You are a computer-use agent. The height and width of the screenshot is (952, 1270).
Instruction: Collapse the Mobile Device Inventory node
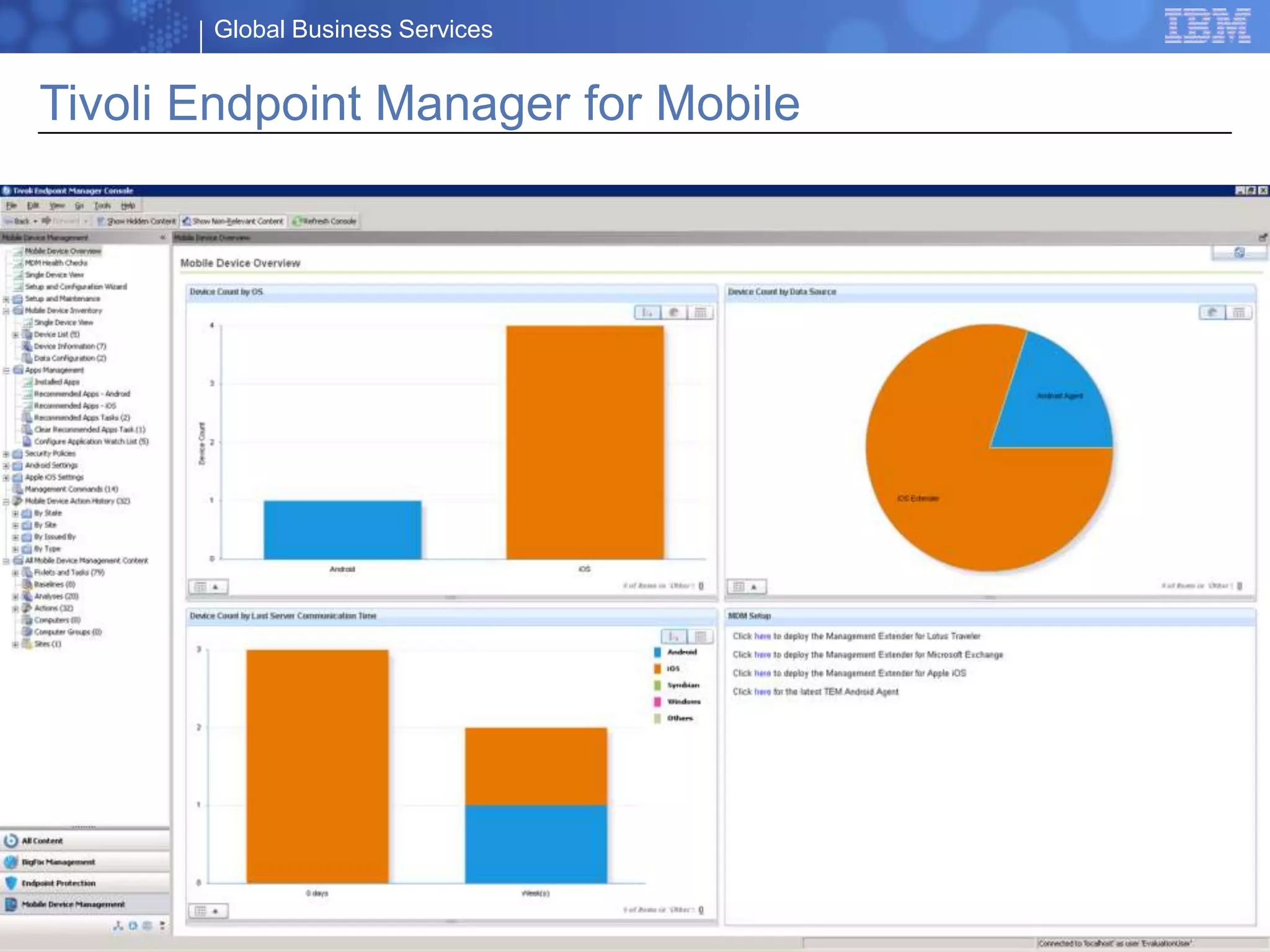(x=6, y=311)
